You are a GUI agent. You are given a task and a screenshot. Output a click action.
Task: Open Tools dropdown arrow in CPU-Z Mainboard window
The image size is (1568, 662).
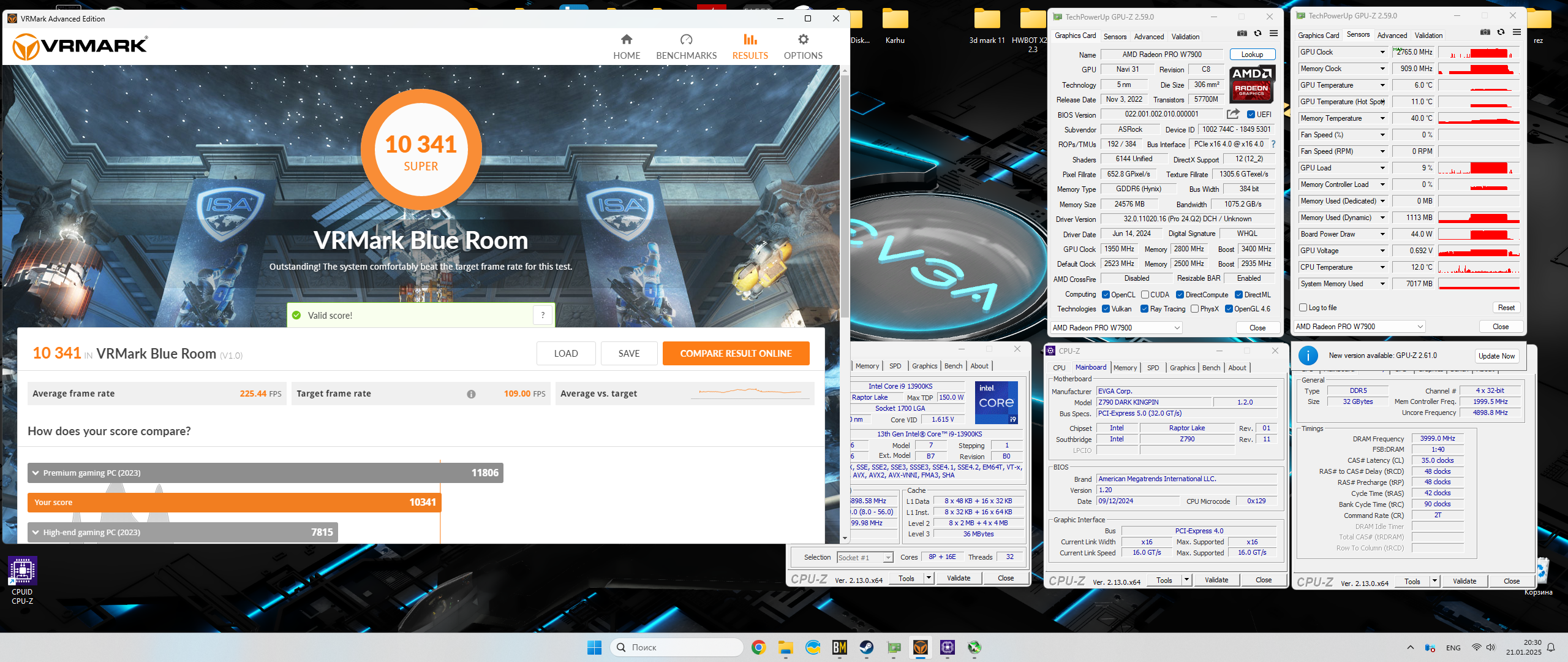pyautogui.click(x=1186, y=580)
